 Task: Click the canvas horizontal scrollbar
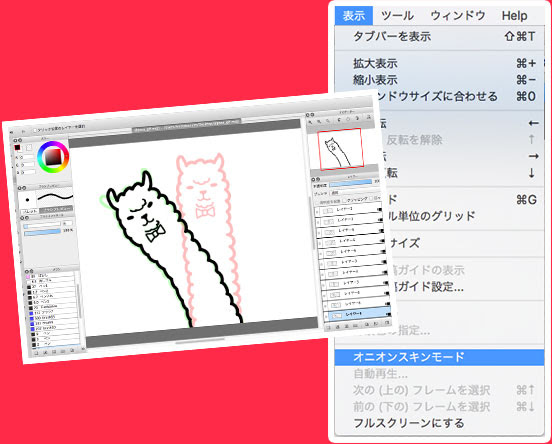click(200, 340)
